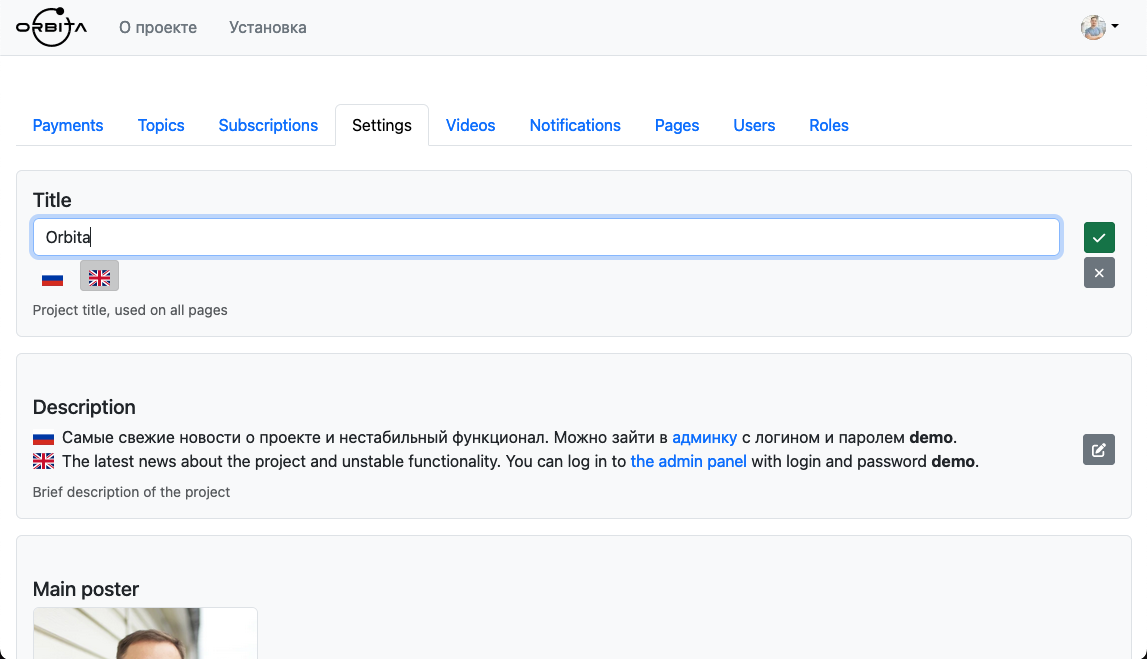Click 'Project title, used on all pages' text

click(x=130, y=310)
